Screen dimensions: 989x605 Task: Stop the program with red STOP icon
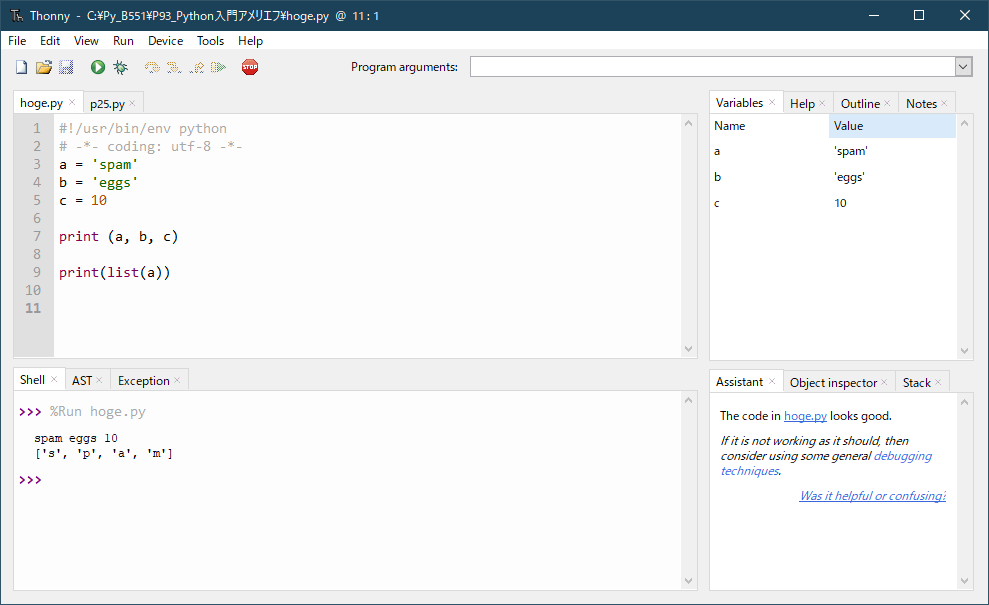coord(250,67)
